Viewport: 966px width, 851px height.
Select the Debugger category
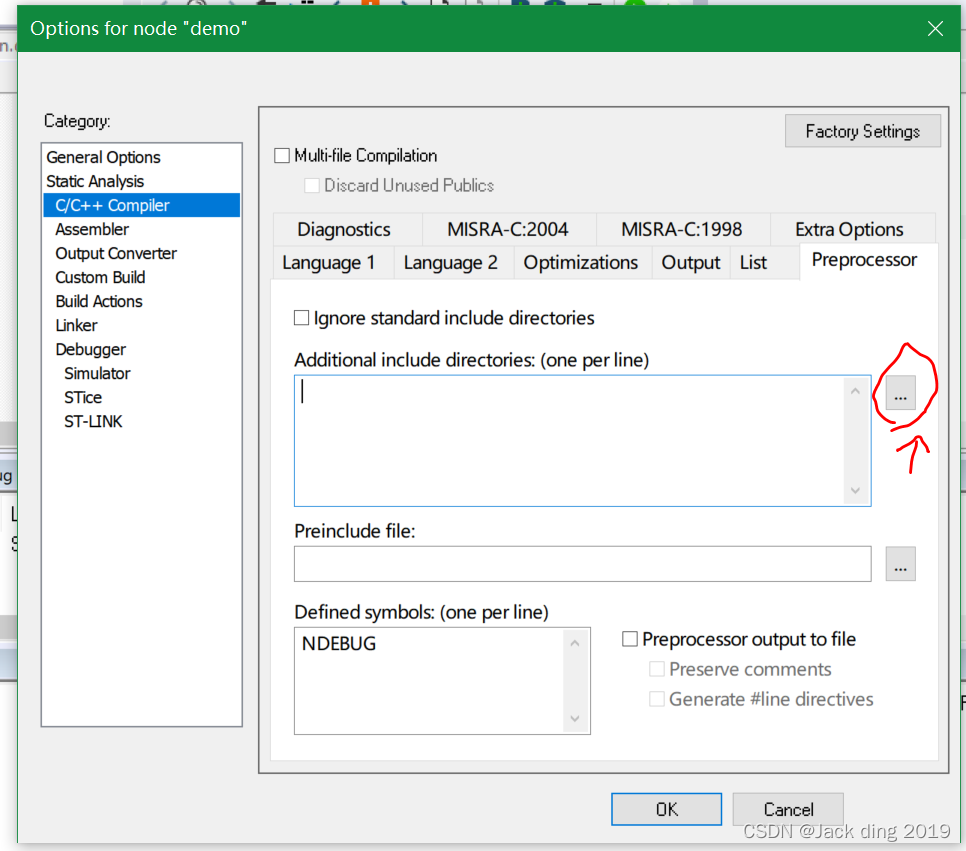90,349
